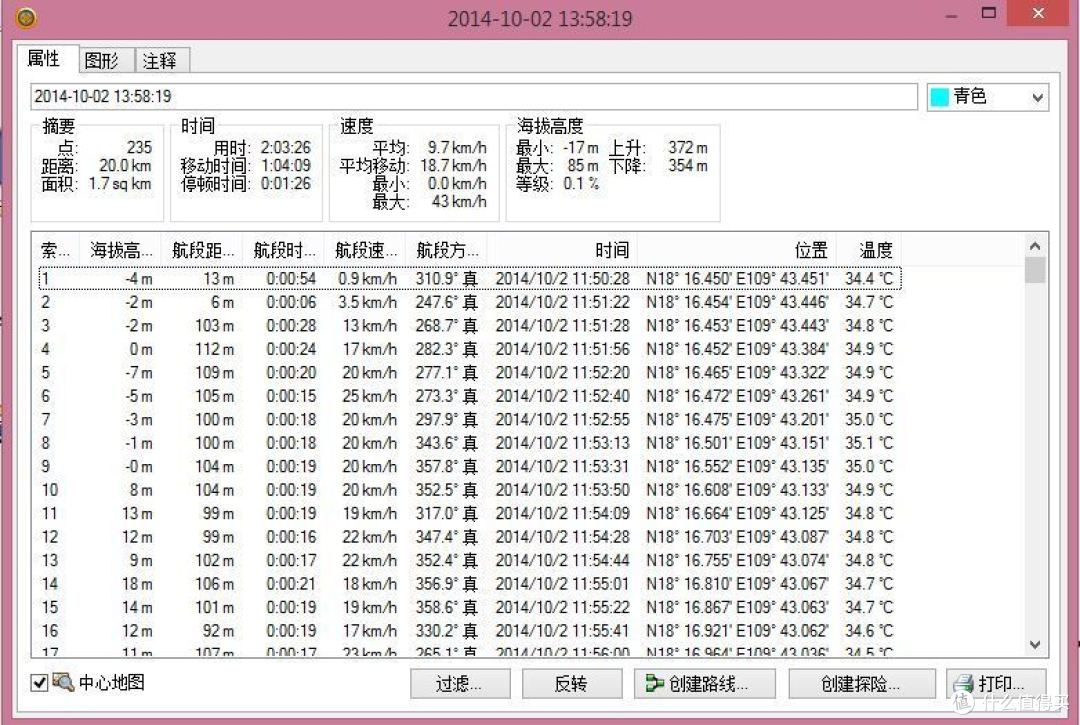
Task: Click the position N18° 16.450' E109° 43.451'
Action: point(737,278)
